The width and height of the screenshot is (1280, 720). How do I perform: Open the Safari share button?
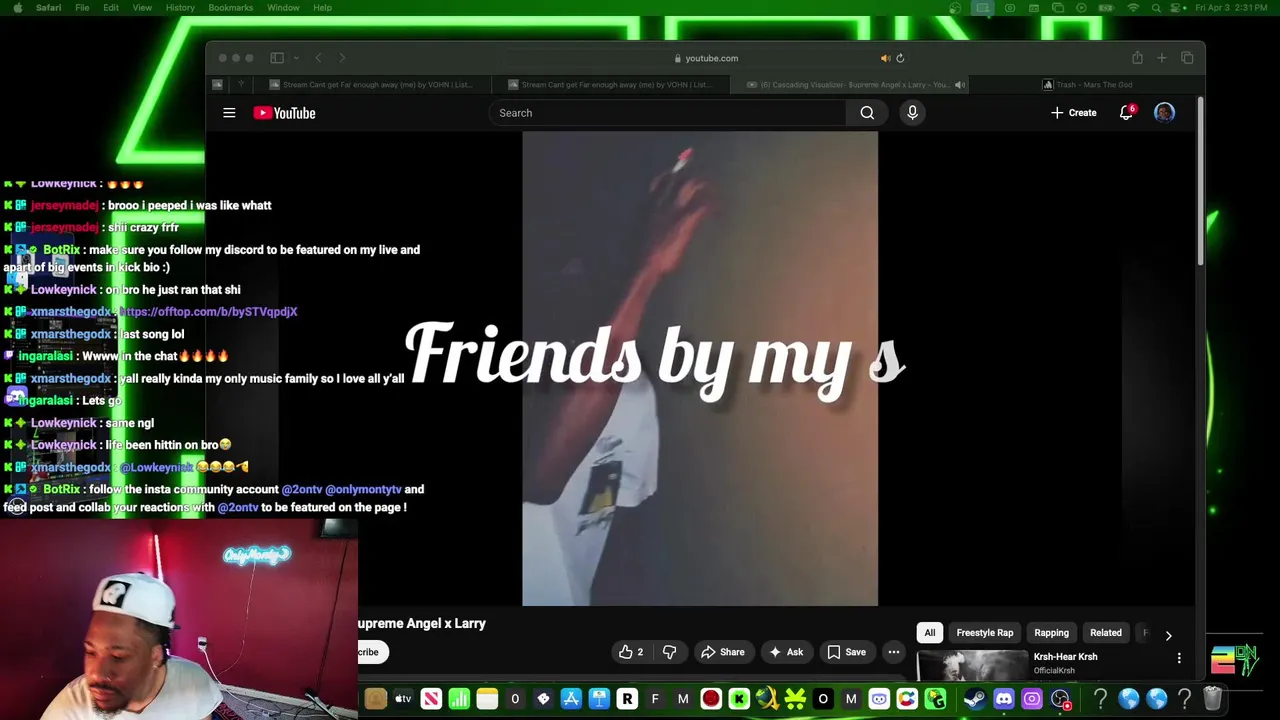(1137, 58)
